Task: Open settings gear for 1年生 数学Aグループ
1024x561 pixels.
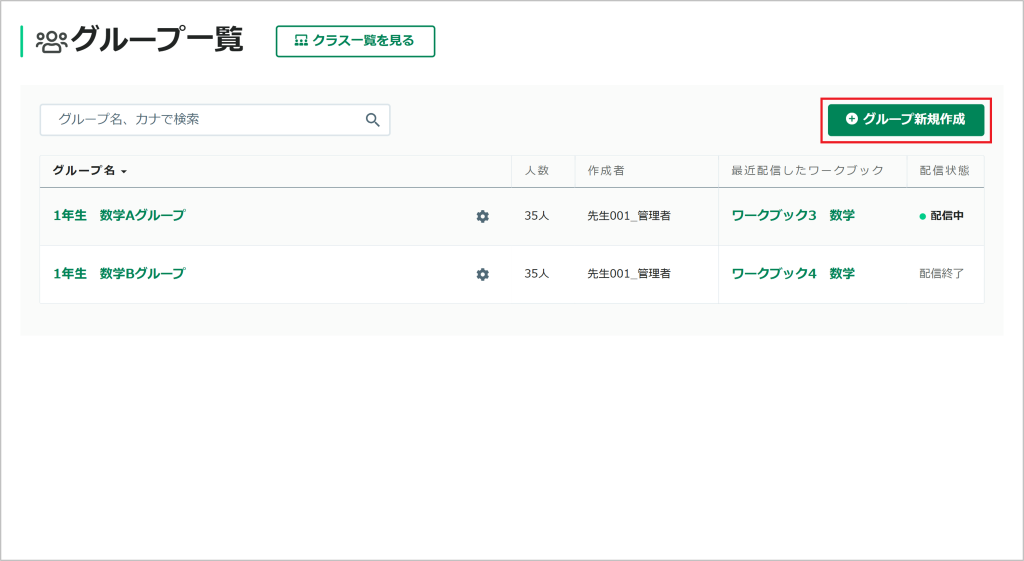Action: 483,216
